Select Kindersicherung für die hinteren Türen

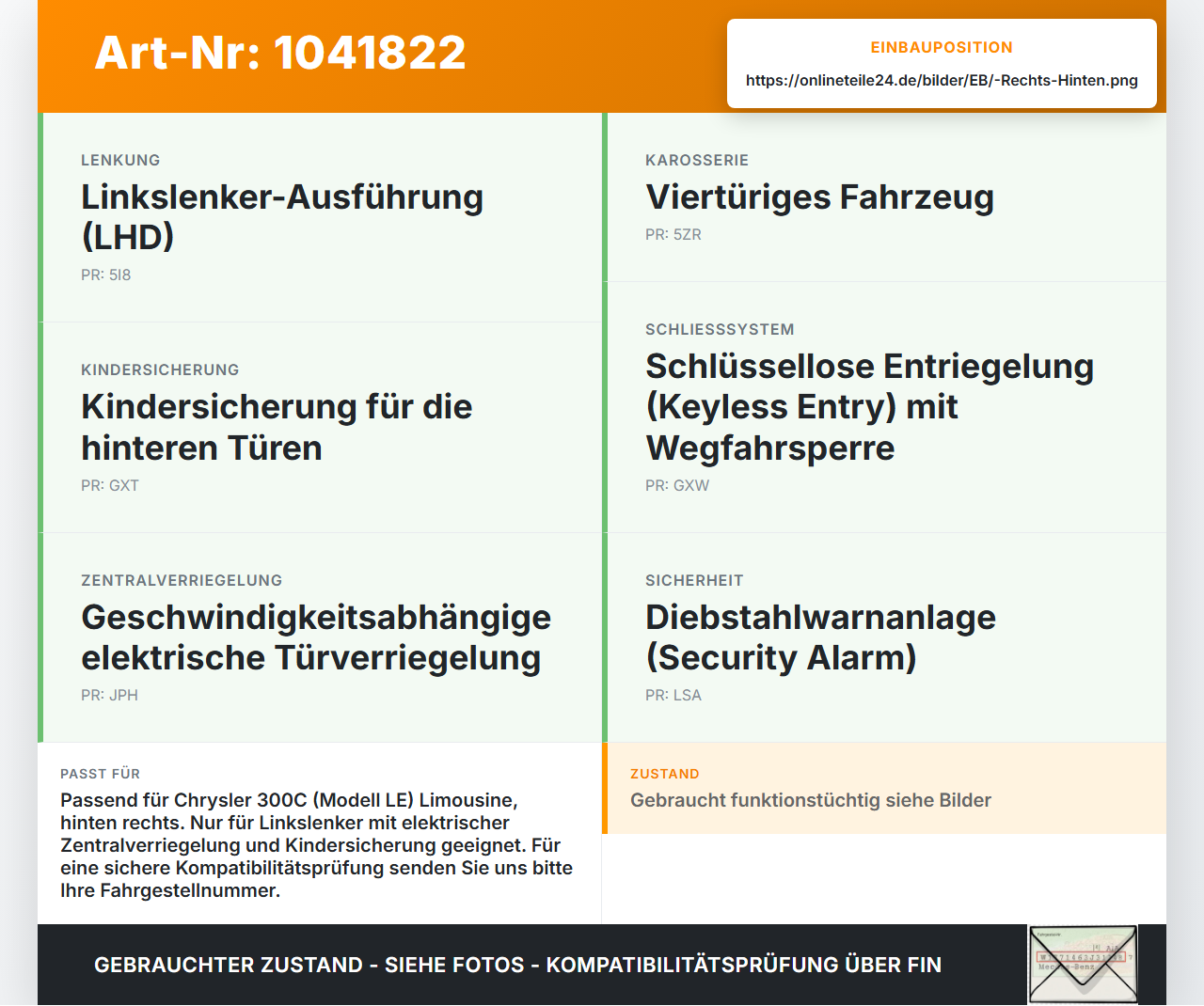[x=277, y=427]
